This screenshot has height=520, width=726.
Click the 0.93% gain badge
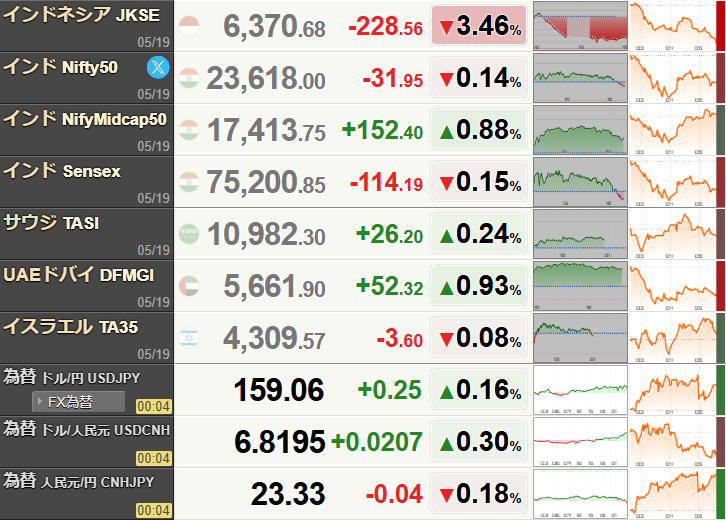point(479,285)
